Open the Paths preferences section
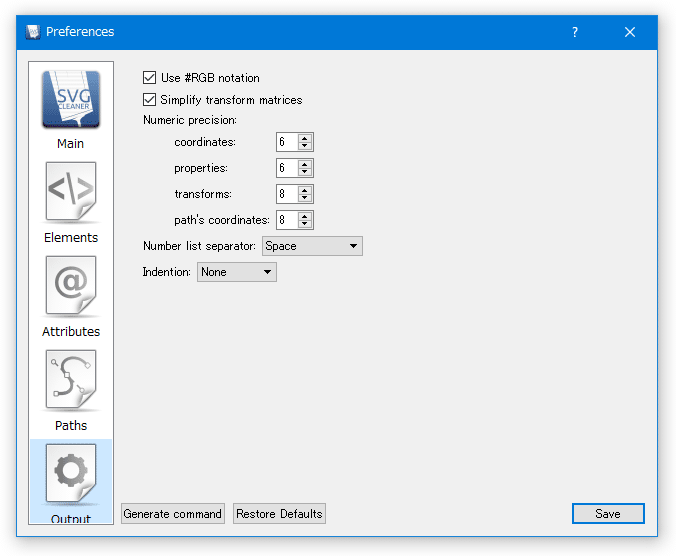Image resolution: width=676 pixels, height=556 pixels. (71, 392)
